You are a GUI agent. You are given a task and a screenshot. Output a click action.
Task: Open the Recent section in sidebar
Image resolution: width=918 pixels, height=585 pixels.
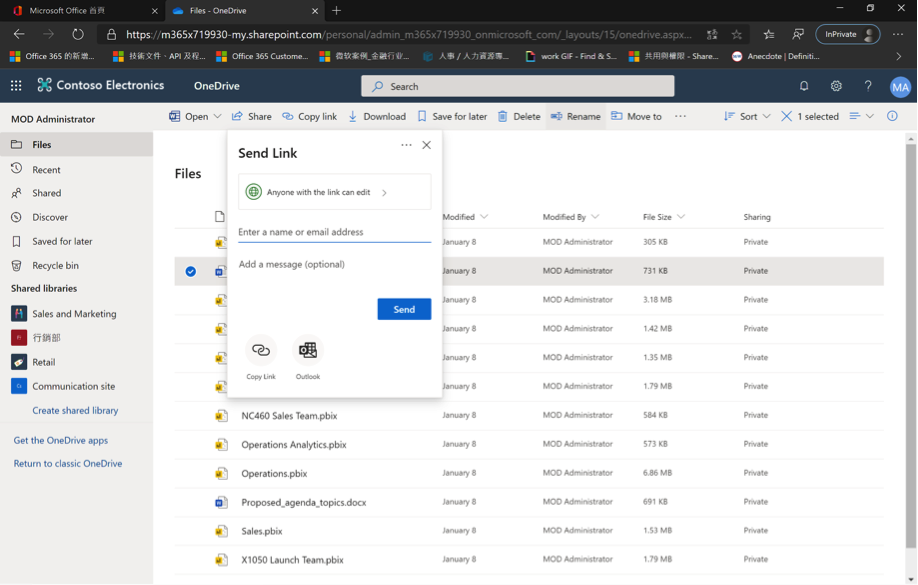[x=46, y=170]
